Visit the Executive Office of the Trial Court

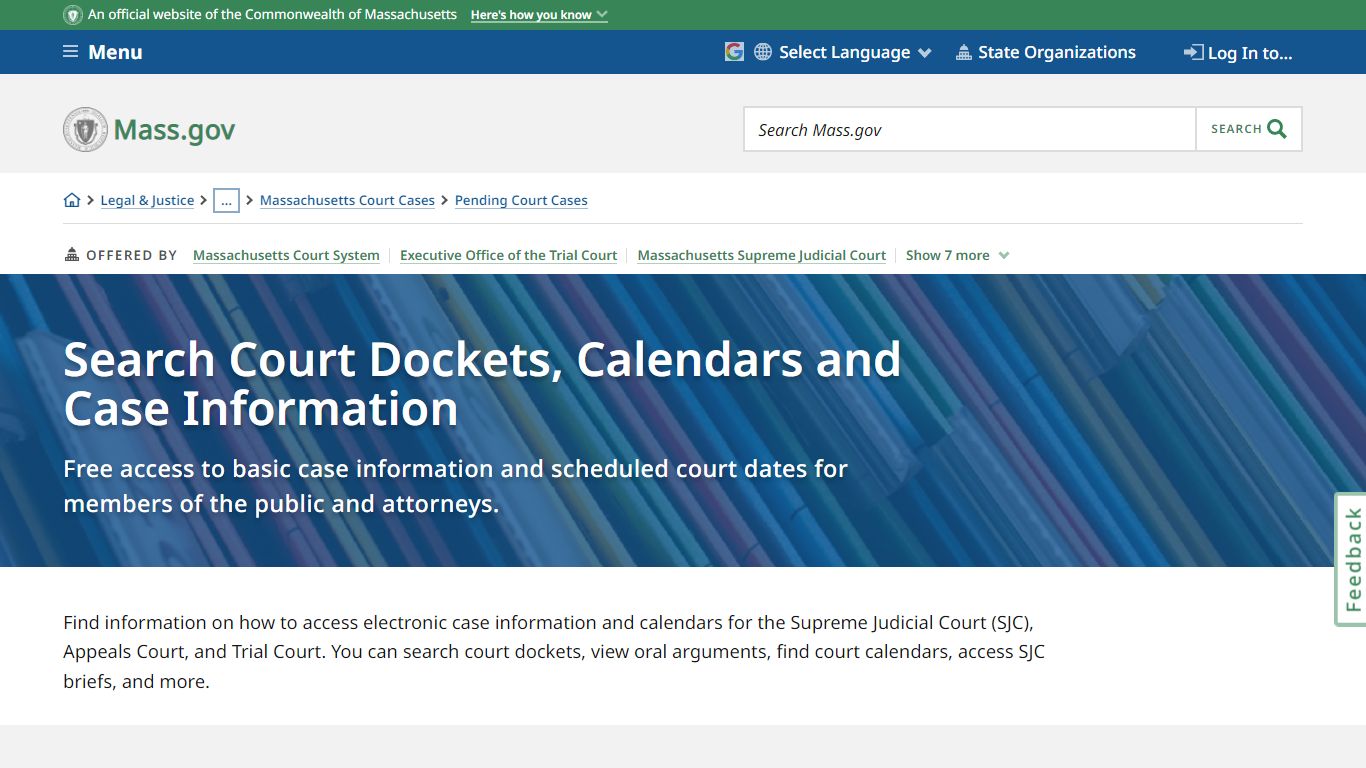pyautogui.click(x=508, y=255)
